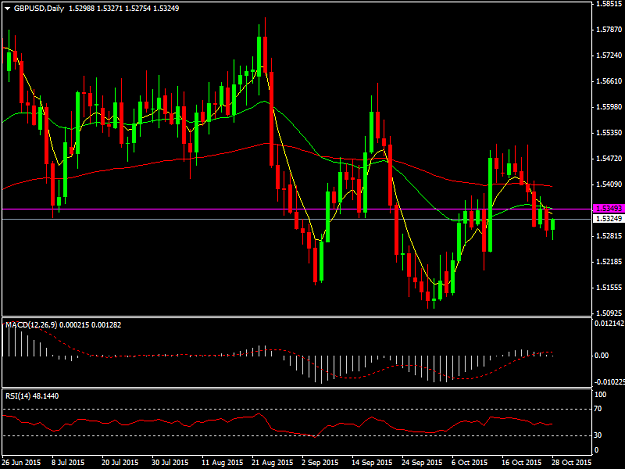Select the 1.56610 price axis label
This screenshot has width=625, height=469.
point(609,81)
